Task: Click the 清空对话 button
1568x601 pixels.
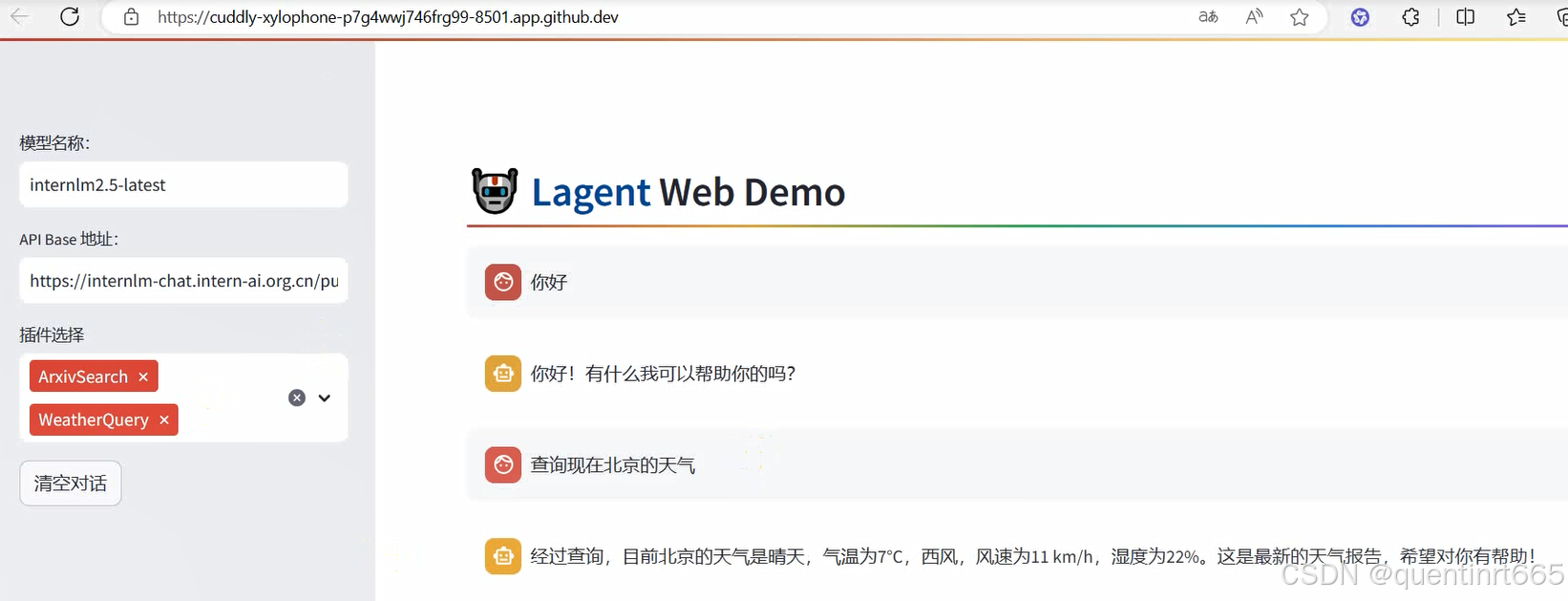Action: pos(71,483)
